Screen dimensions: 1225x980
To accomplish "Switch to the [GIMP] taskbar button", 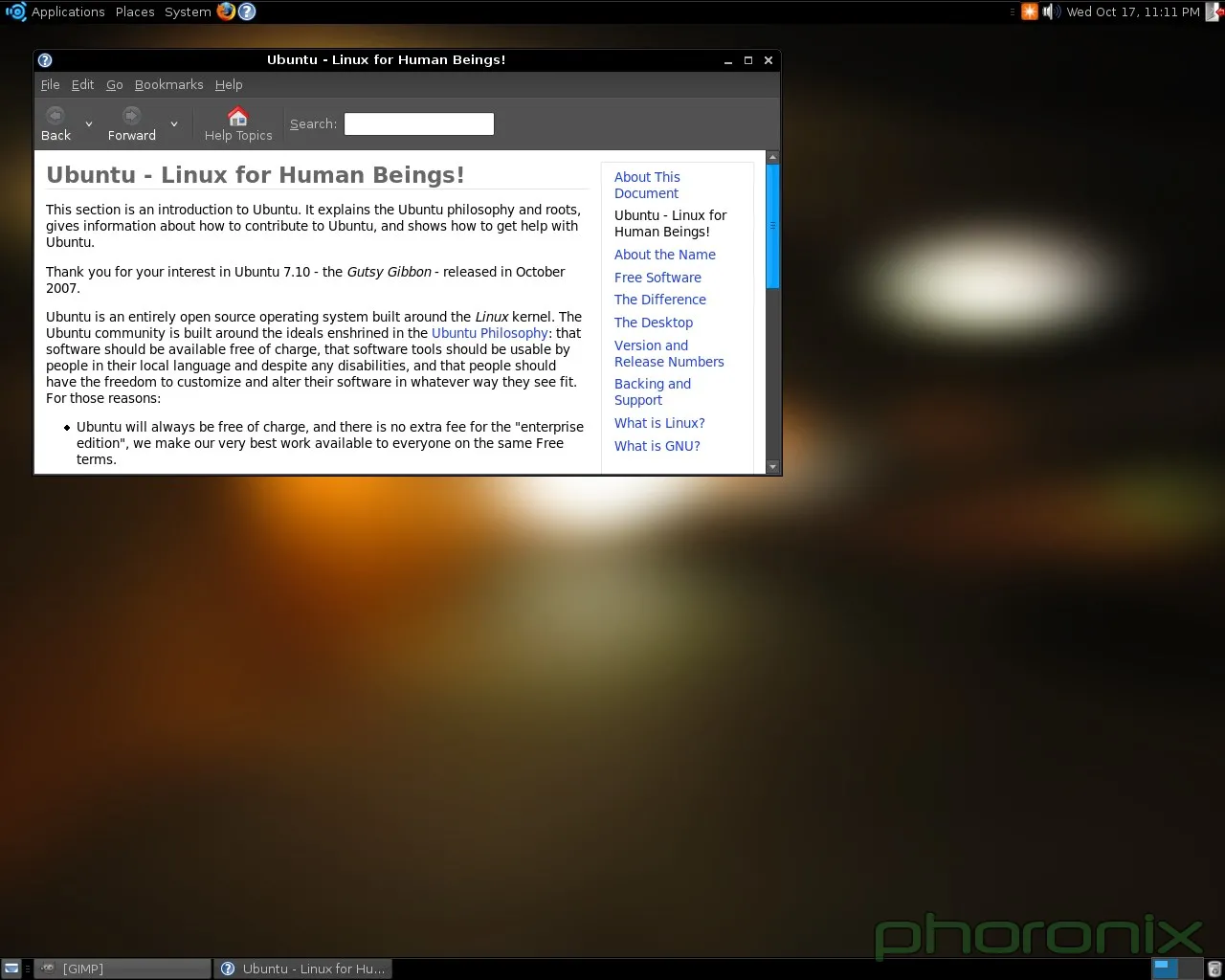I will 122,969.
